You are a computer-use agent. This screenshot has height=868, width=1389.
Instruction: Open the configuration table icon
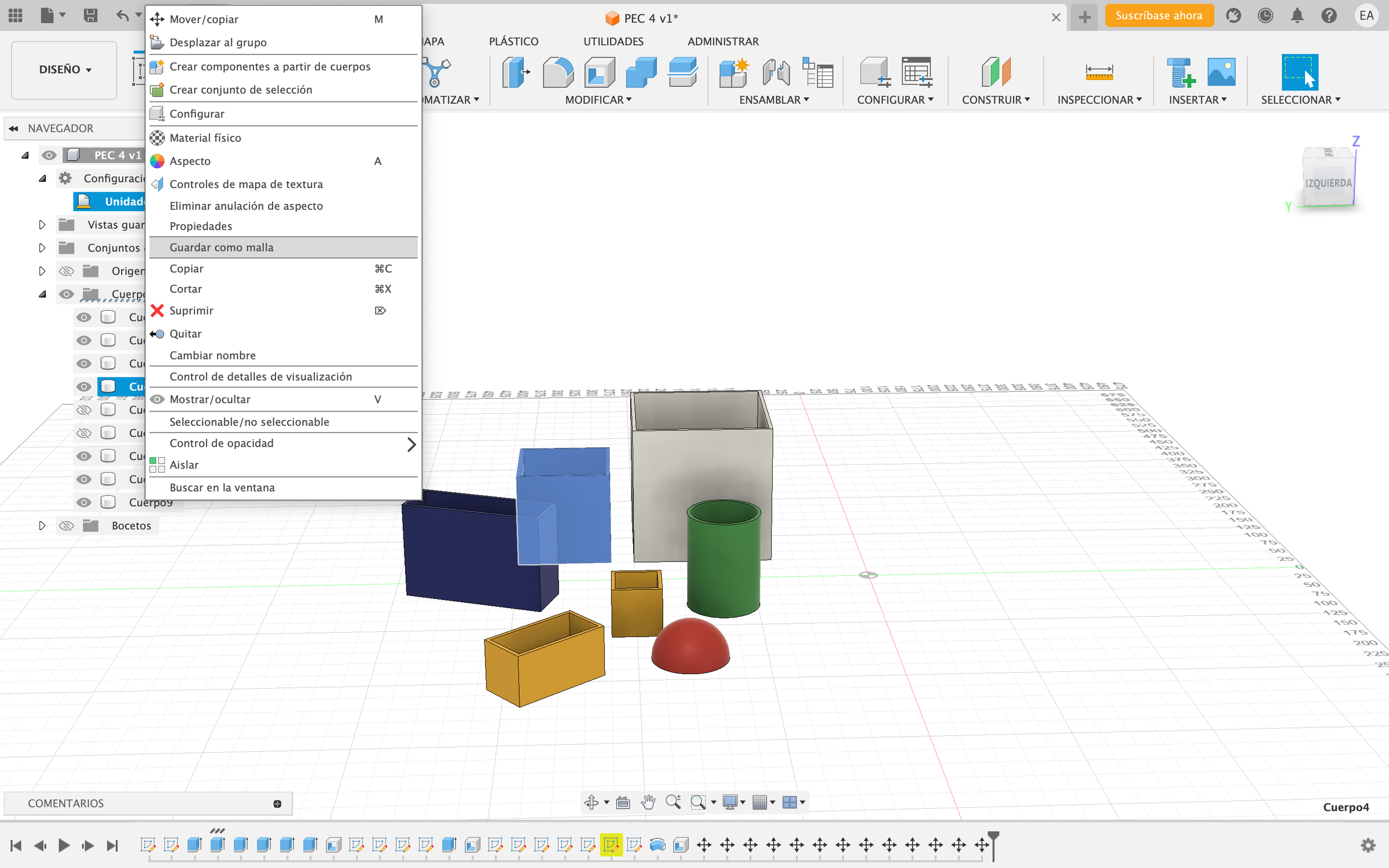[x=917, y=72]
